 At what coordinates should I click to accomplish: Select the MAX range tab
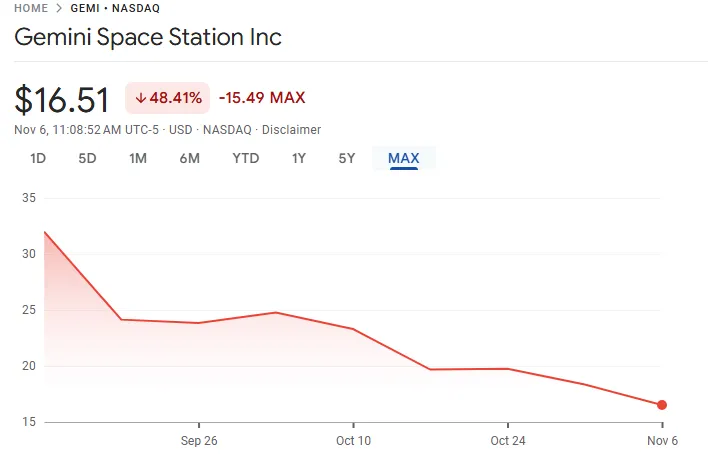pyautogui.click(x=404, y=158)
